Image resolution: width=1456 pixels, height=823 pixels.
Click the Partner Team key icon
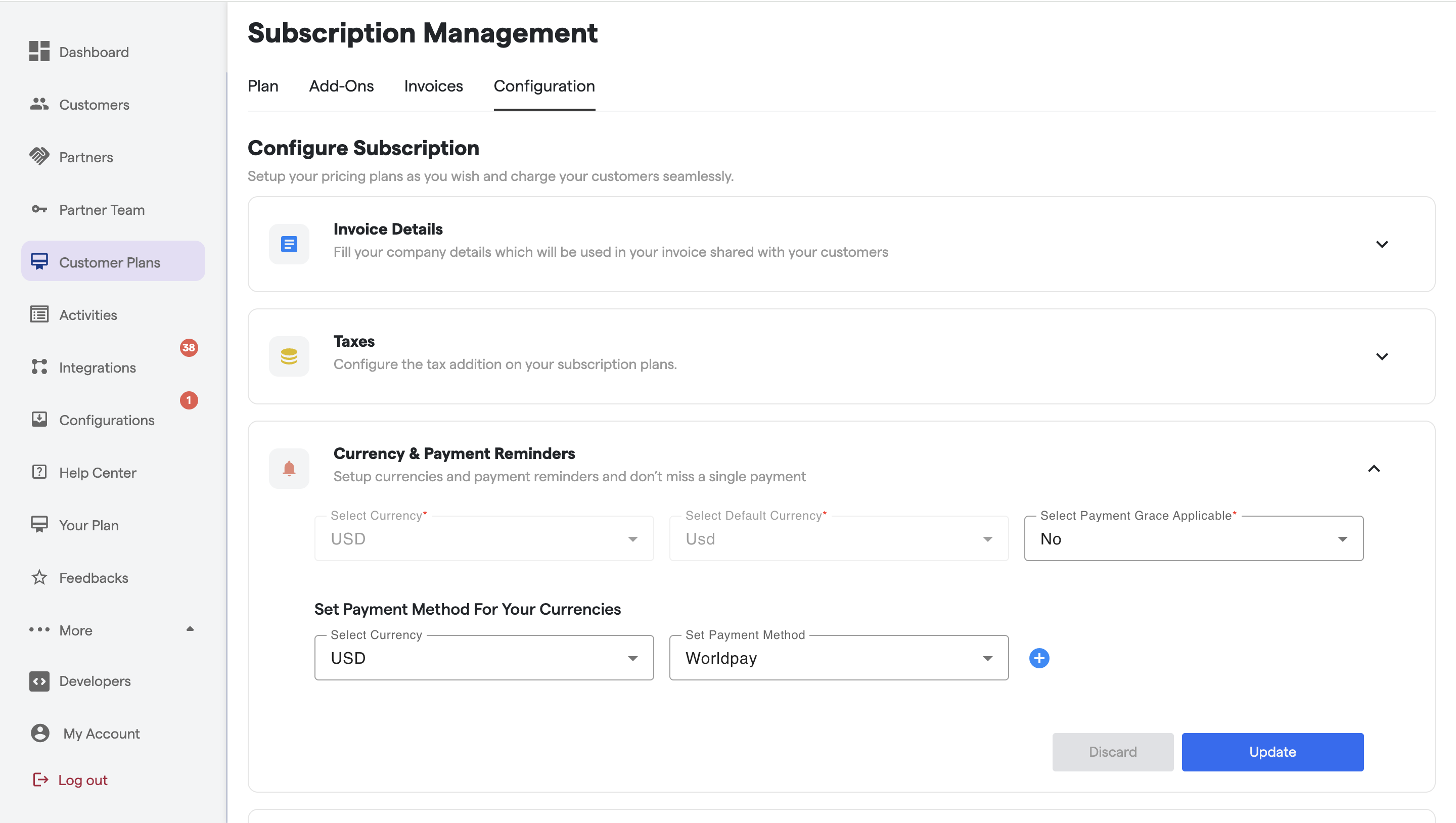[x=39, y=209]
